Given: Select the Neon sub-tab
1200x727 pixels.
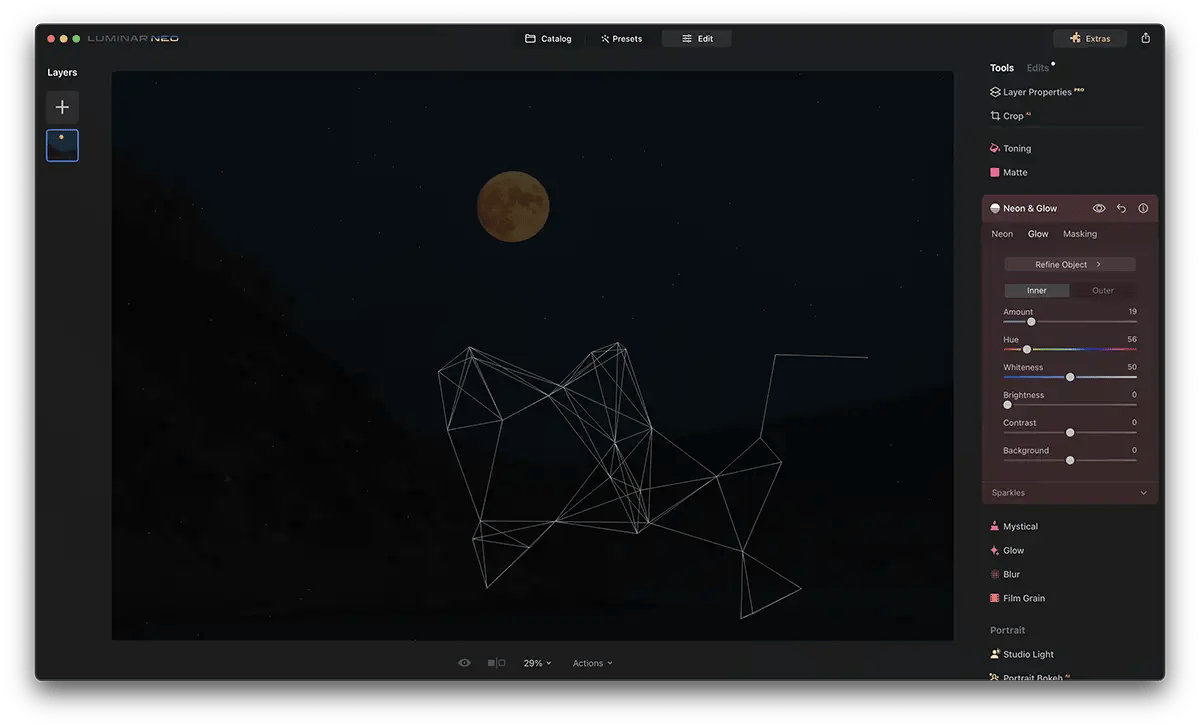Looking at the screenshot, I should tap(1002, 234).
